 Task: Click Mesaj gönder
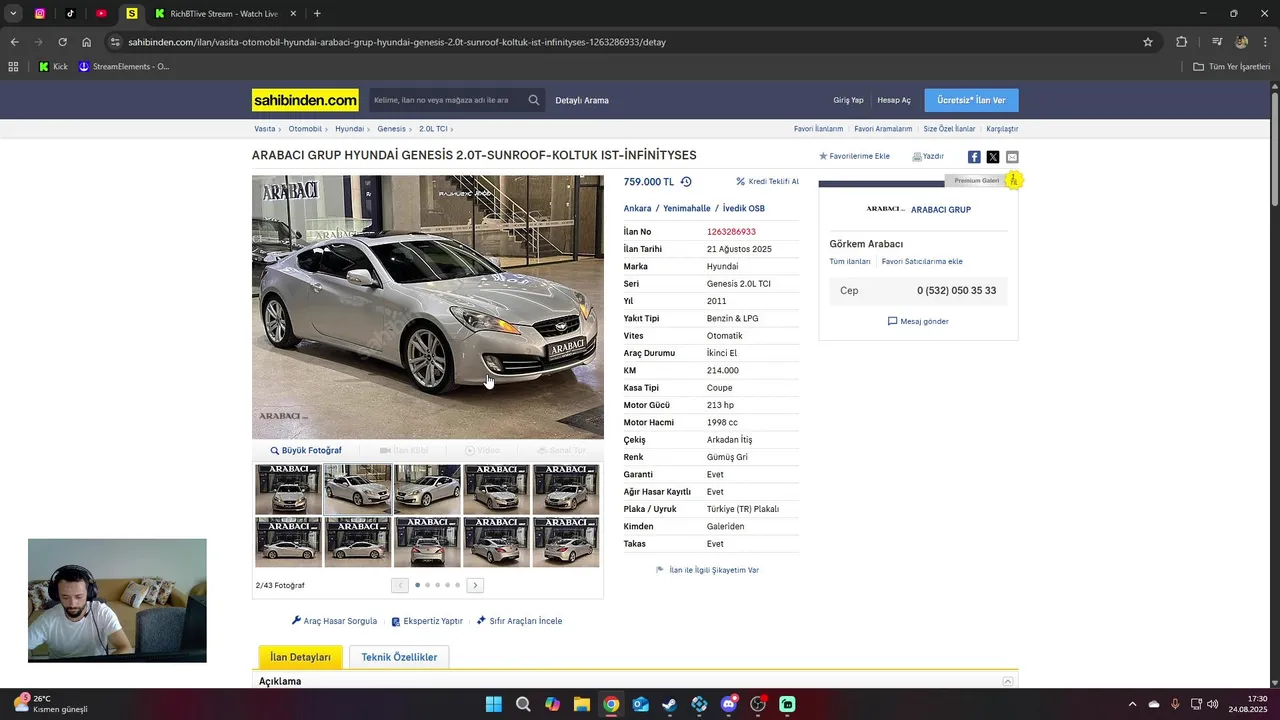coord(918,322)
